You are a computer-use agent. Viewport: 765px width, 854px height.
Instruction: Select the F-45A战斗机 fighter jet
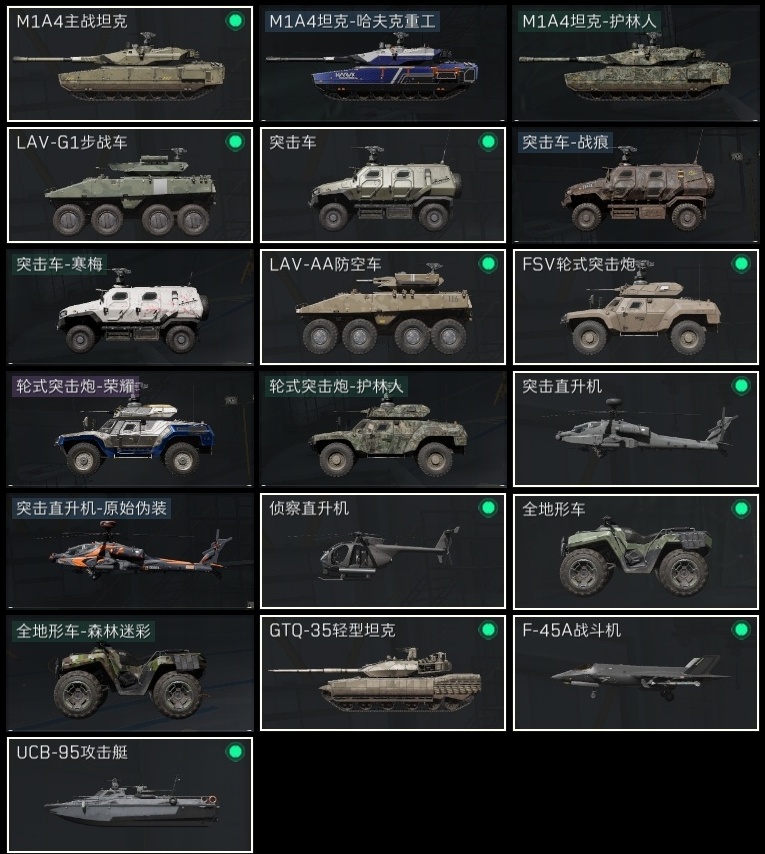636,673
